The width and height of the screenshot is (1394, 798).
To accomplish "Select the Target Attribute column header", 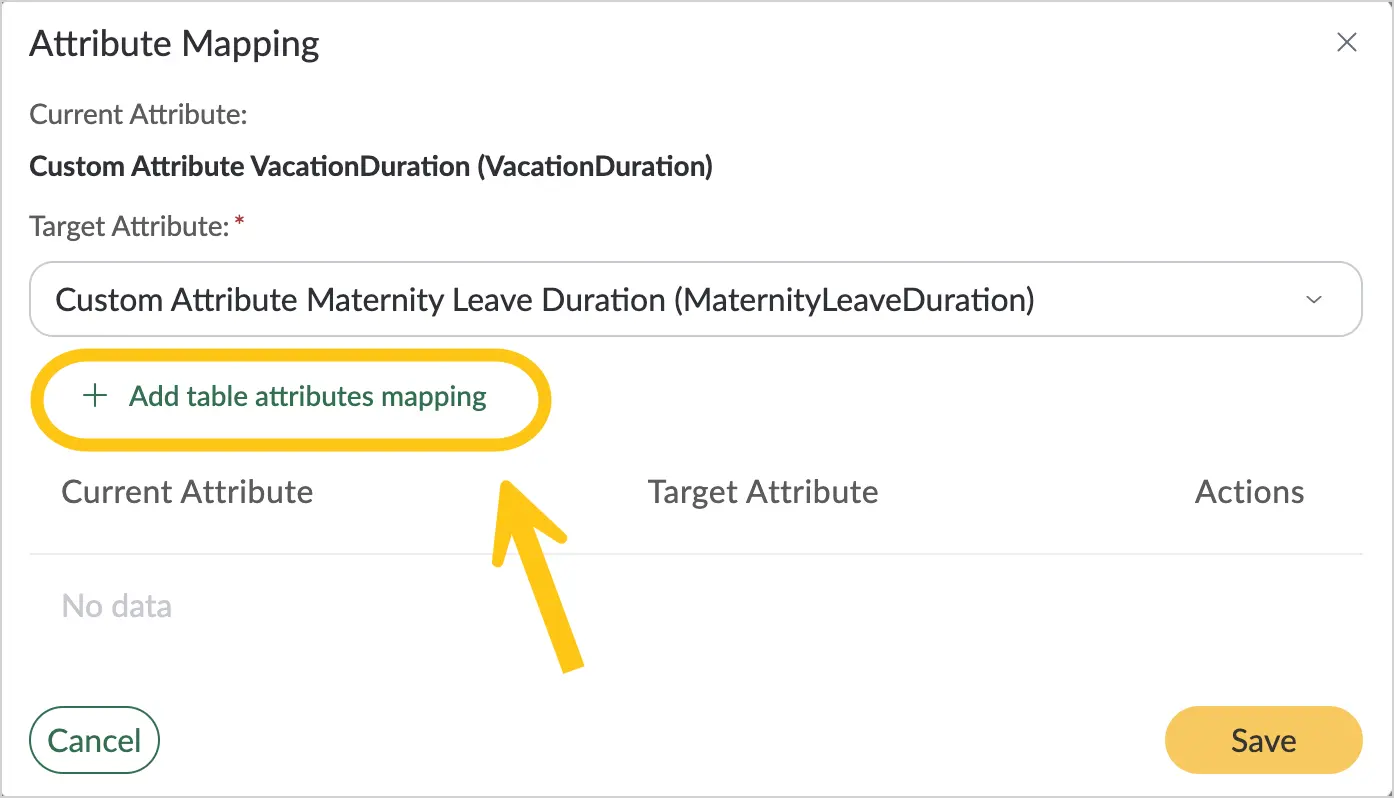I will point(763,492).
